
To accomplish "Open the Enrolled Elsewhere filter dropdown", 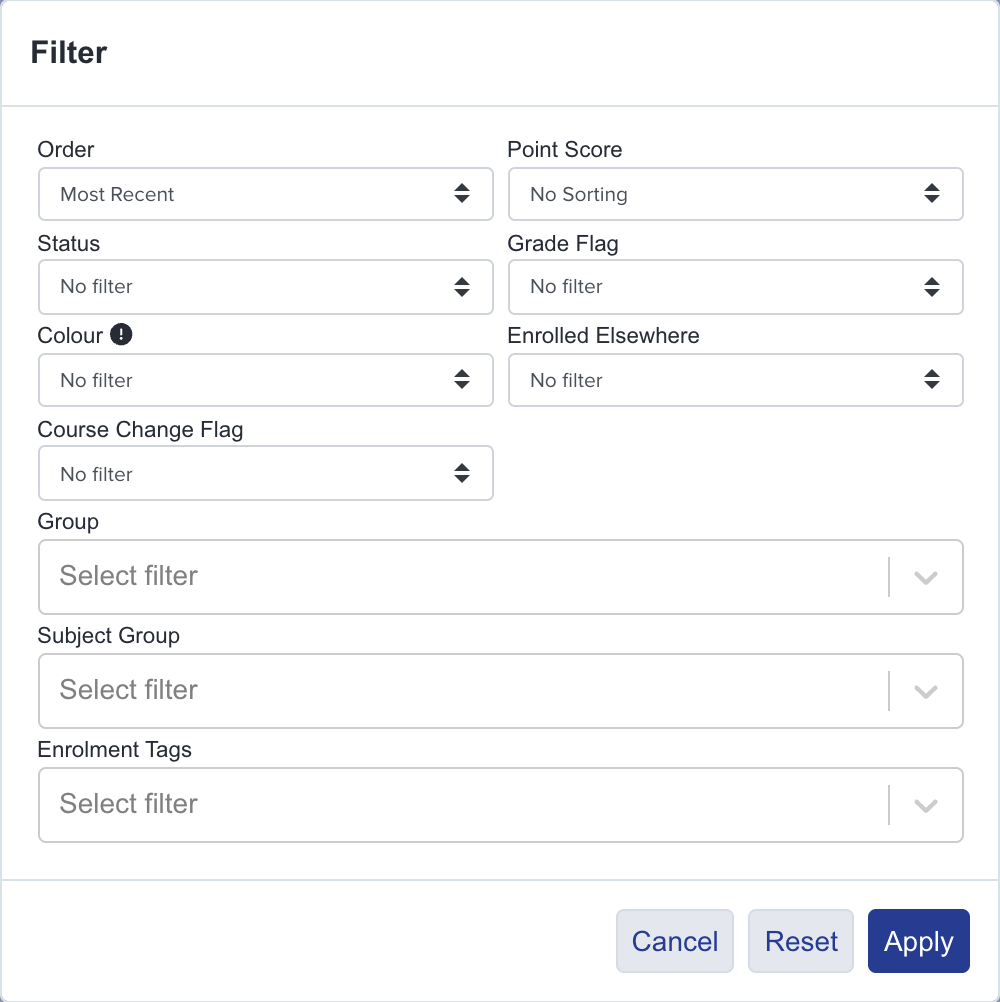I will [735, 380].
